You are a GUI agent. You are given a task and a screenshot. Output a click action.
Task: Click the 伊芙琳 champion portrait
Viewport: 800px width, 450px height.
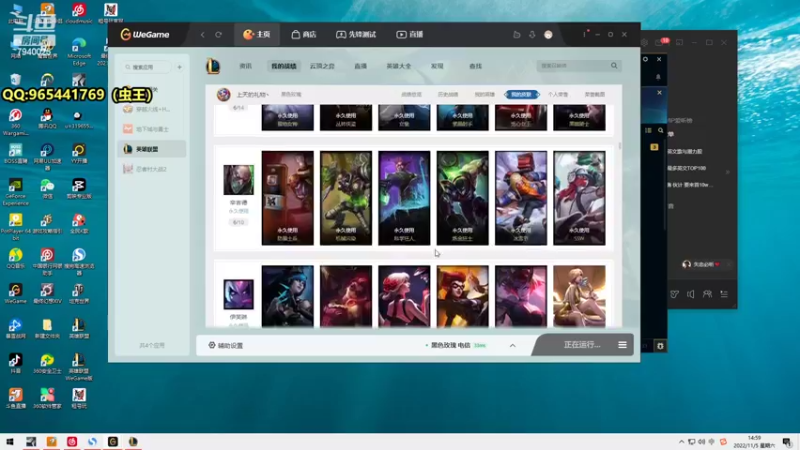click(x=238, y=294)
